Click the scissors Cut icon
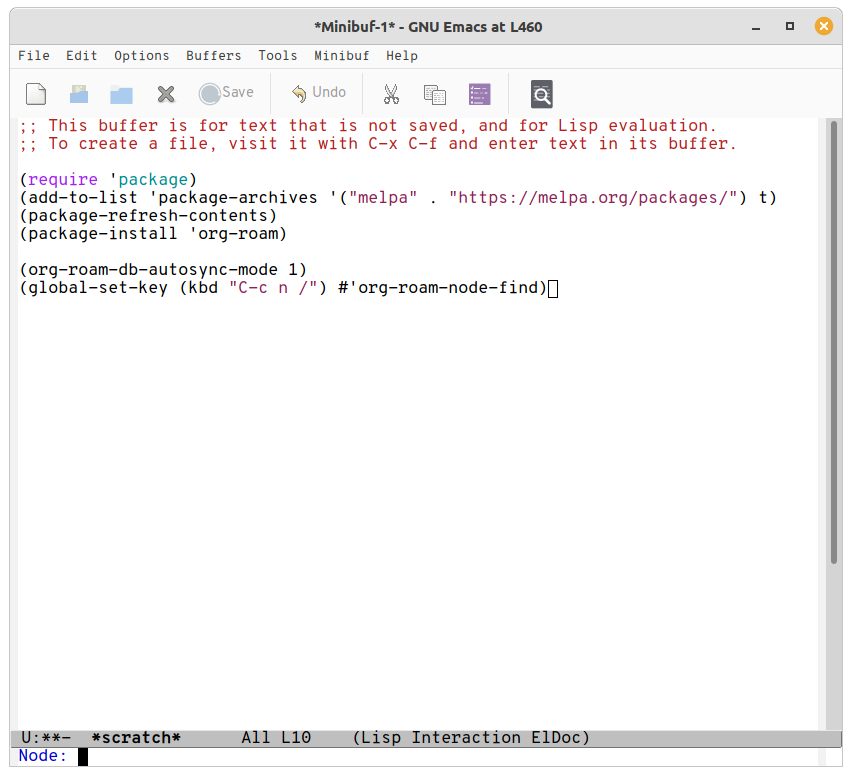 point(391,94)
